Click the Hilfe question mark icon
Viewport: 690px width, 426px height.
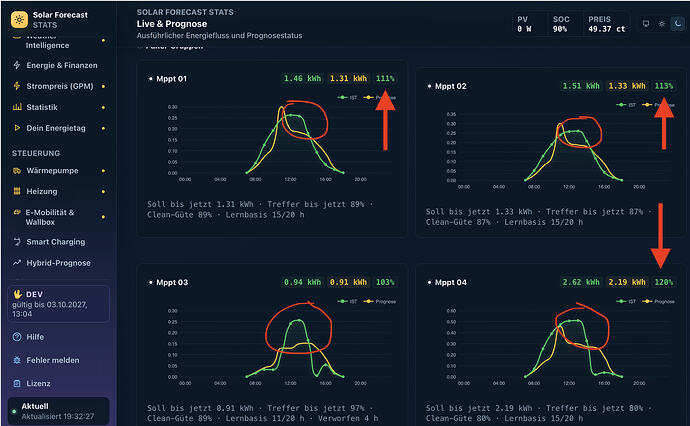pos(17,337)
